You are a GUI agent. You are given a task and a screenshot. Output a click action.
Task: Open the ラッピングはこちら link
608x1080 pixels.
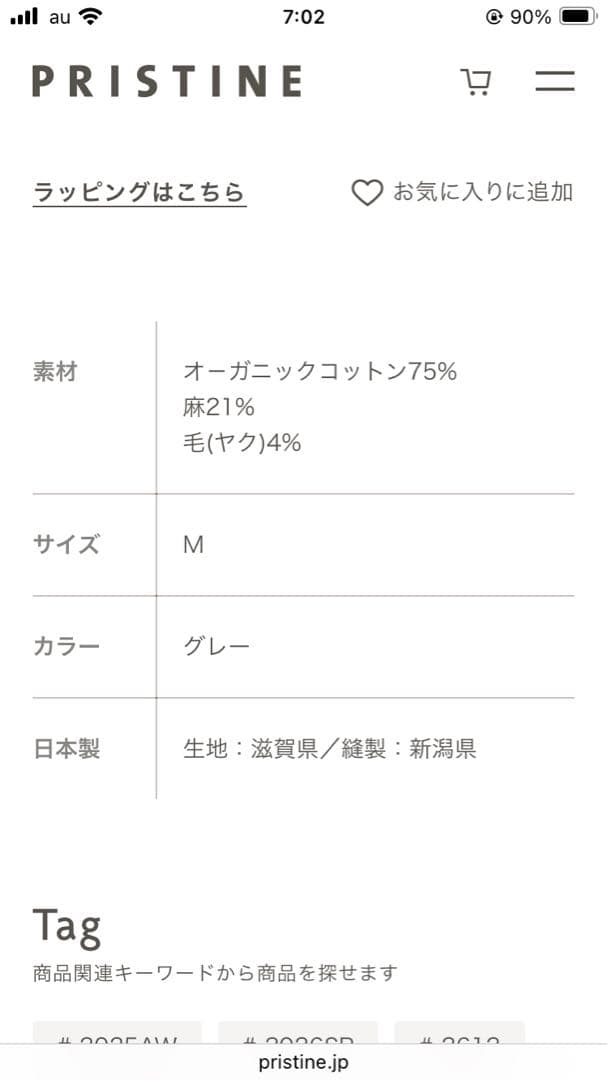(139, 192)
